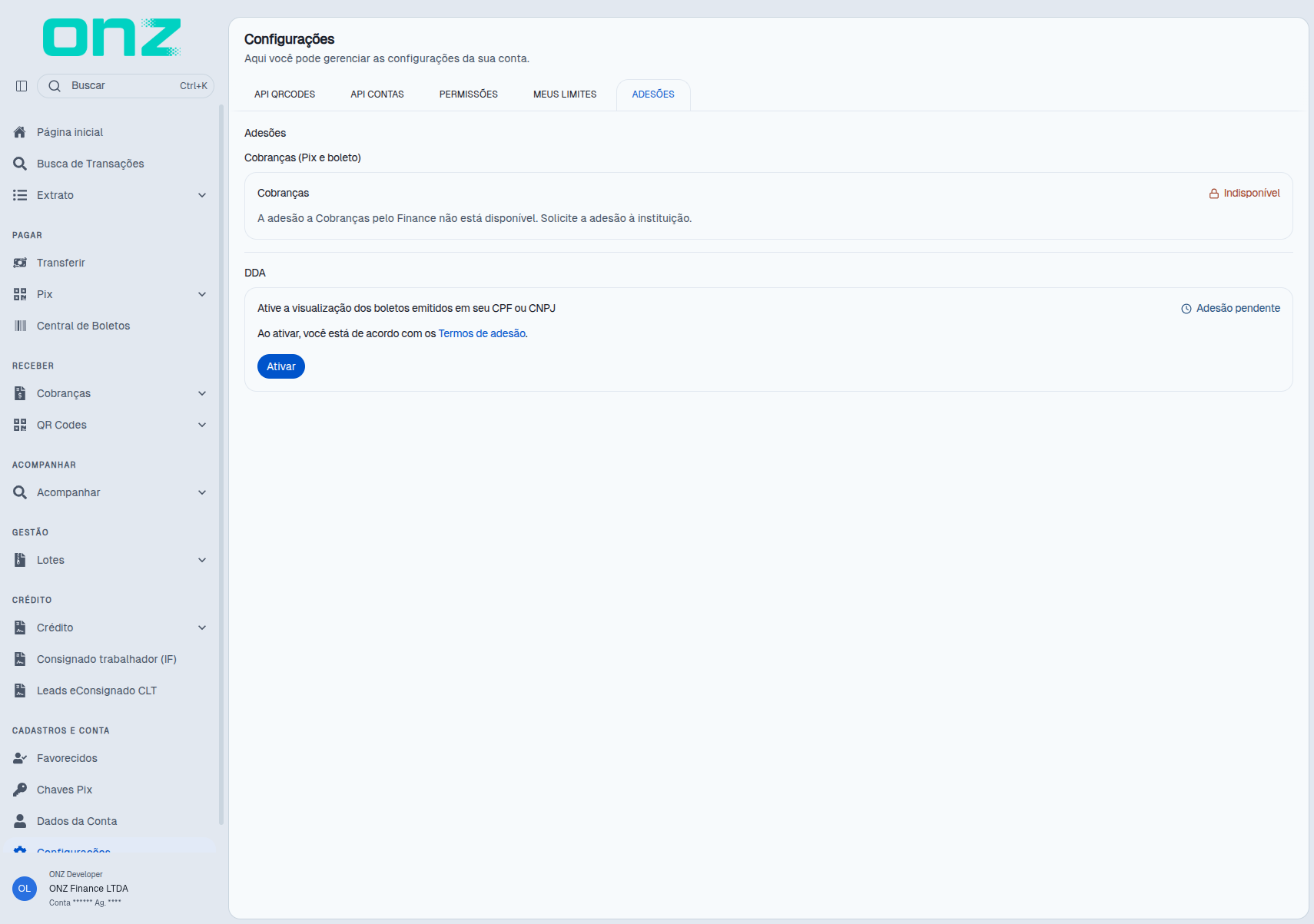
Task: Switch to the API CONTAS tab
Action: [x=377, y=94]
